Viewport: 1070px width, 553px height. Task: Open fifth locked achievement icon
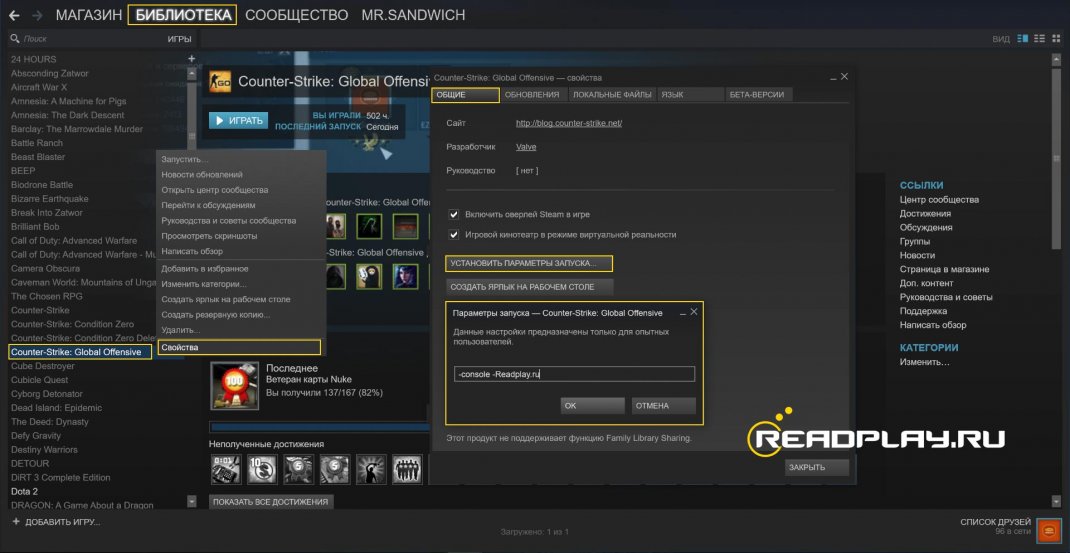point(371,469)
